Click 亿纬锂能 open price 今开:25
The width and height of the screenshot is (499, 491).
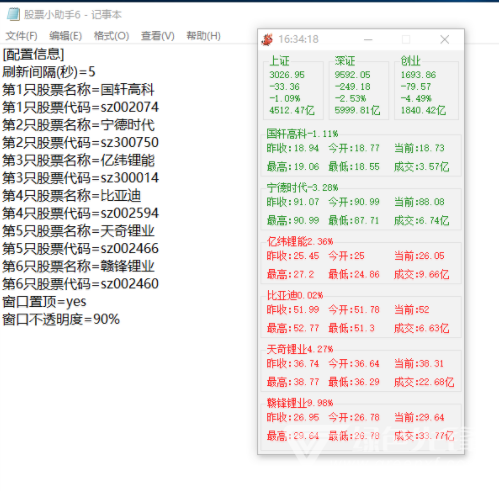click(346, 256)
